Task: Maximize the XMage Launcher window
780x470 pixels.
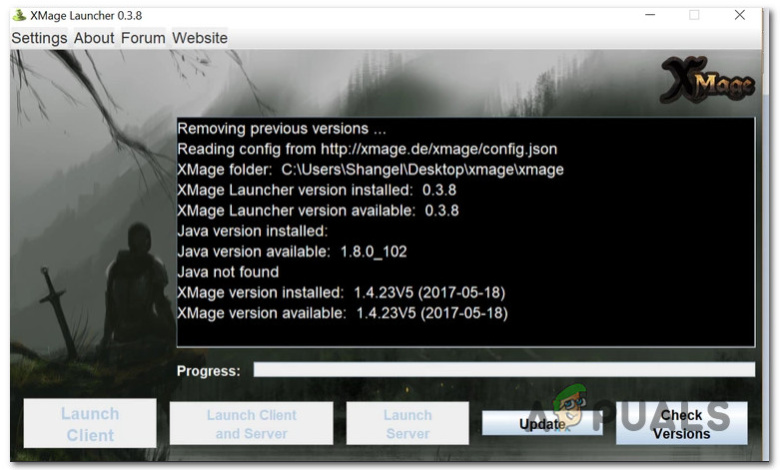Action: point(694,15)
